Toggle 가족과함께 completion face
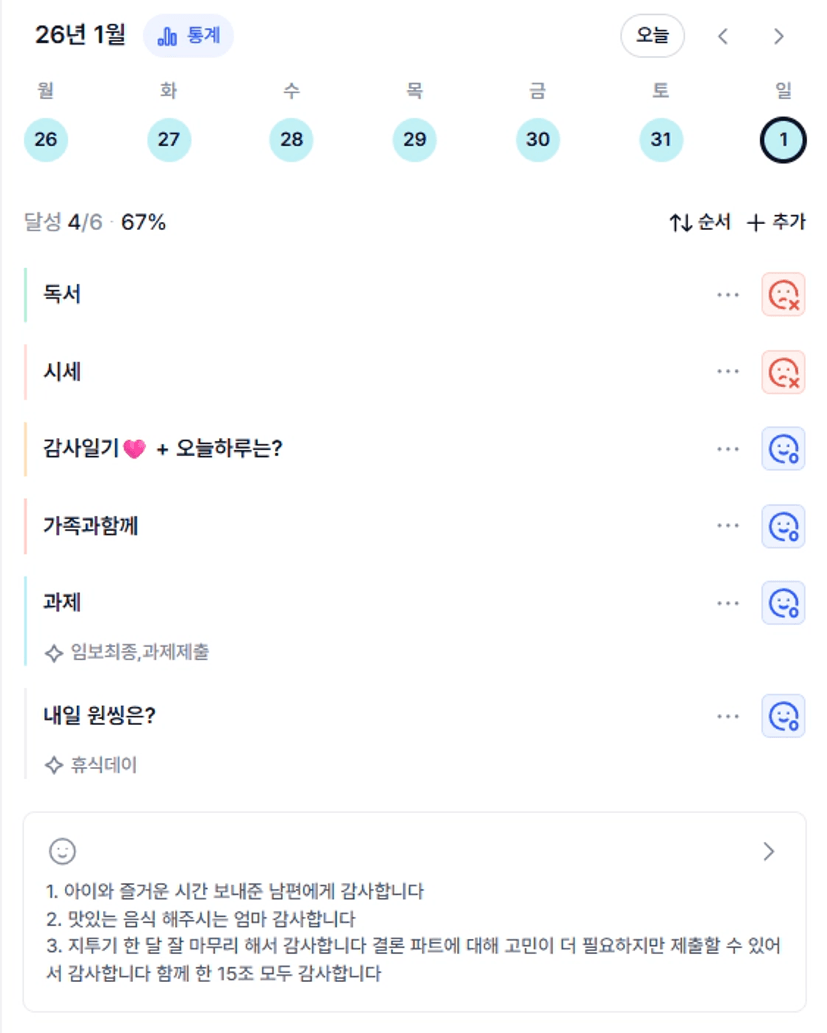Viewport: 827px width, 1033px height. tap(783, 526)
